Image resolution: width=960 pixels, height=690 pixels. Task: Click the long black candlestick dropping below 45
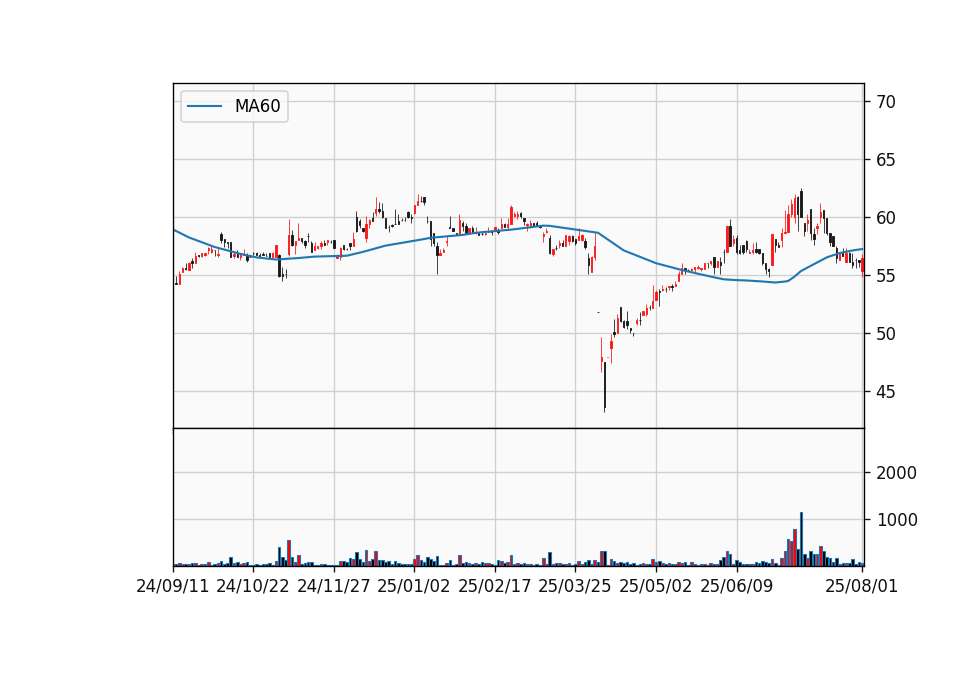(x=605, y=386)
